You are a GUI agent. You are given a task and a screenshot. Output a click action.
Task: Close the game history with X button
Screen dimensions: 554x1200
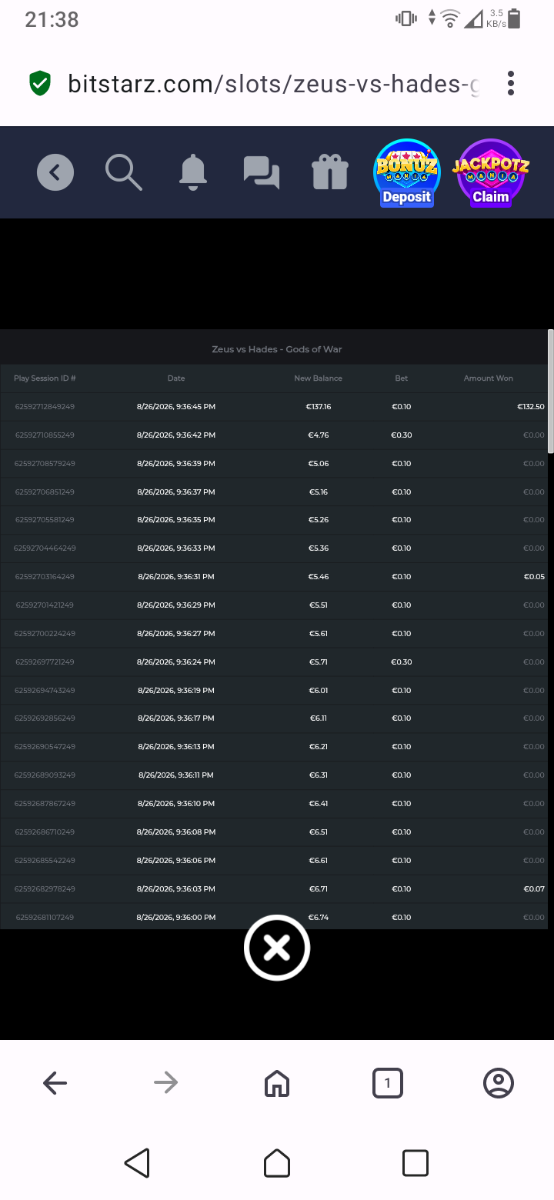click(277, 947)
